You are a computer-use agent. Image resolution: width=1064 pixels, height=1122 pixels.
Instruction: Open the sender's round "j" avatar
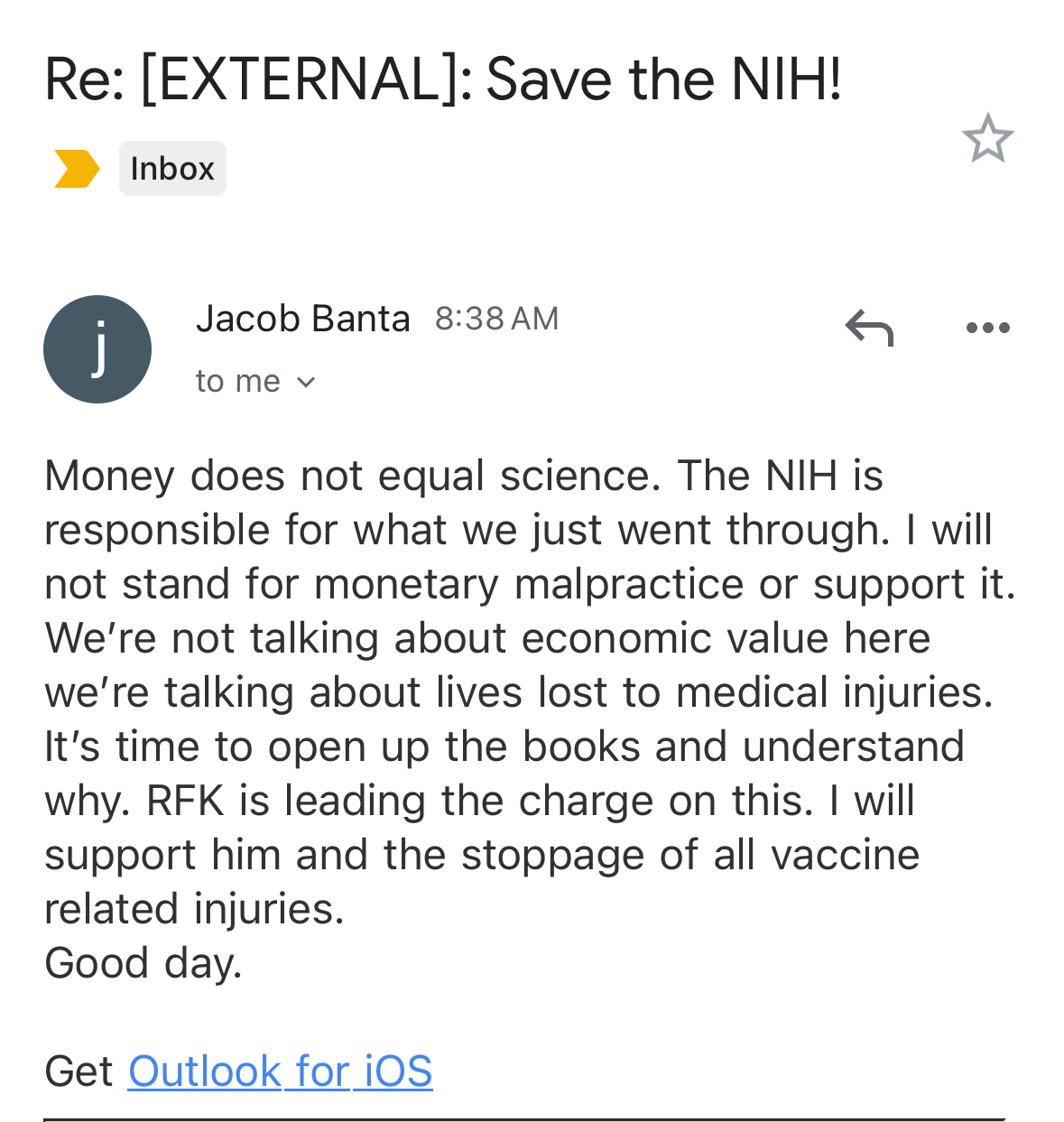(97, 349)
